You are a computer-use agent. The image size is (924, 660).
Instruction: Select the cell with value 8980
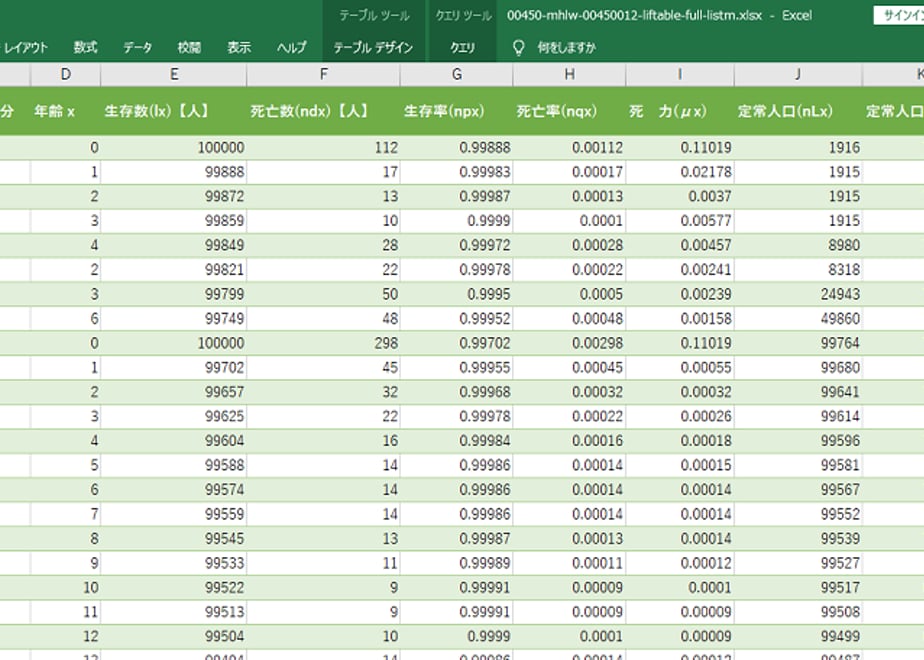point(798,245)
